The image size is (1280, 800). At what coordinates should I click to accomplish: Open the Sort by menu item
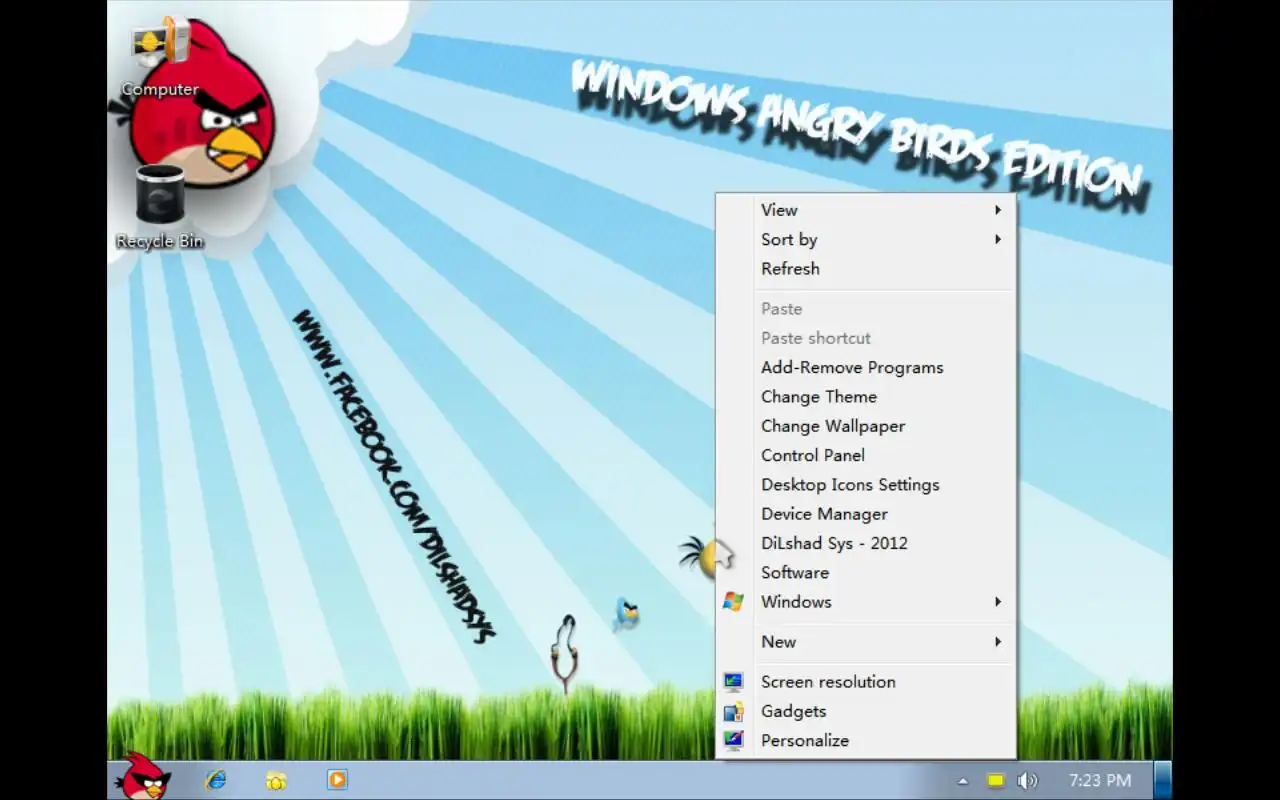(x=866, y=239)
